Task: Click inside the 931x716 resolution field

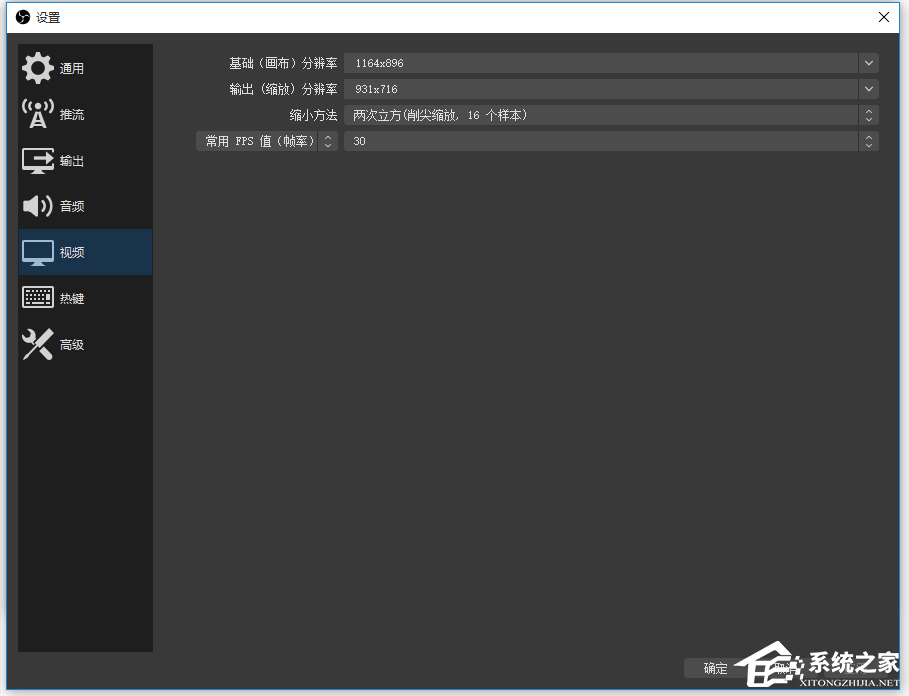Action: coord(500,89)
